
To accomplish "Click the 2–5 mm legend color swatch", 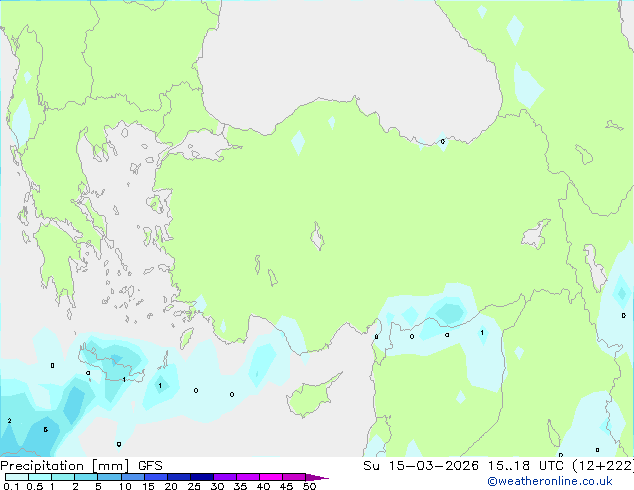I will click(87, 477).
